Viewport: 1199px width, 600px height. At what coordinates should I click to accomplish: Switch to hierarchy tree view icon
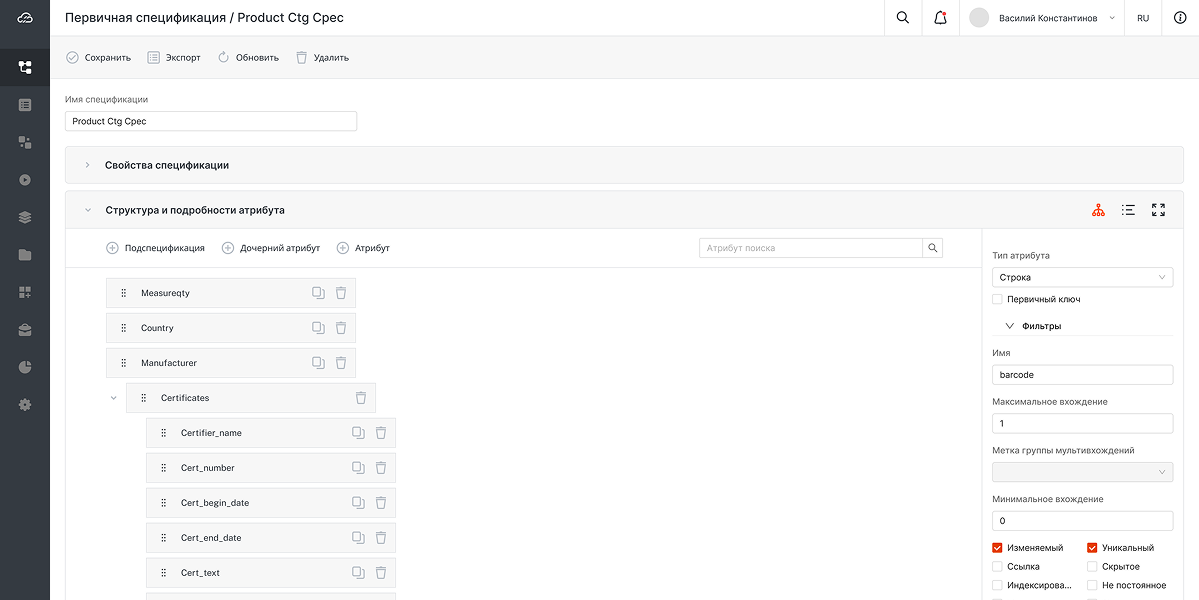click(x=1098, y=210)
